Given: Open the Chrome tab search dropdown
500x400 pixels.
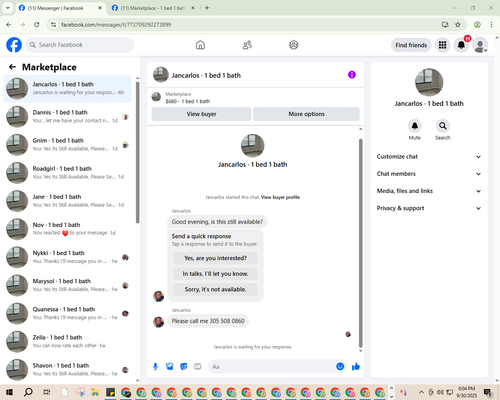Looking at the screenshot, I should point(7,8).
